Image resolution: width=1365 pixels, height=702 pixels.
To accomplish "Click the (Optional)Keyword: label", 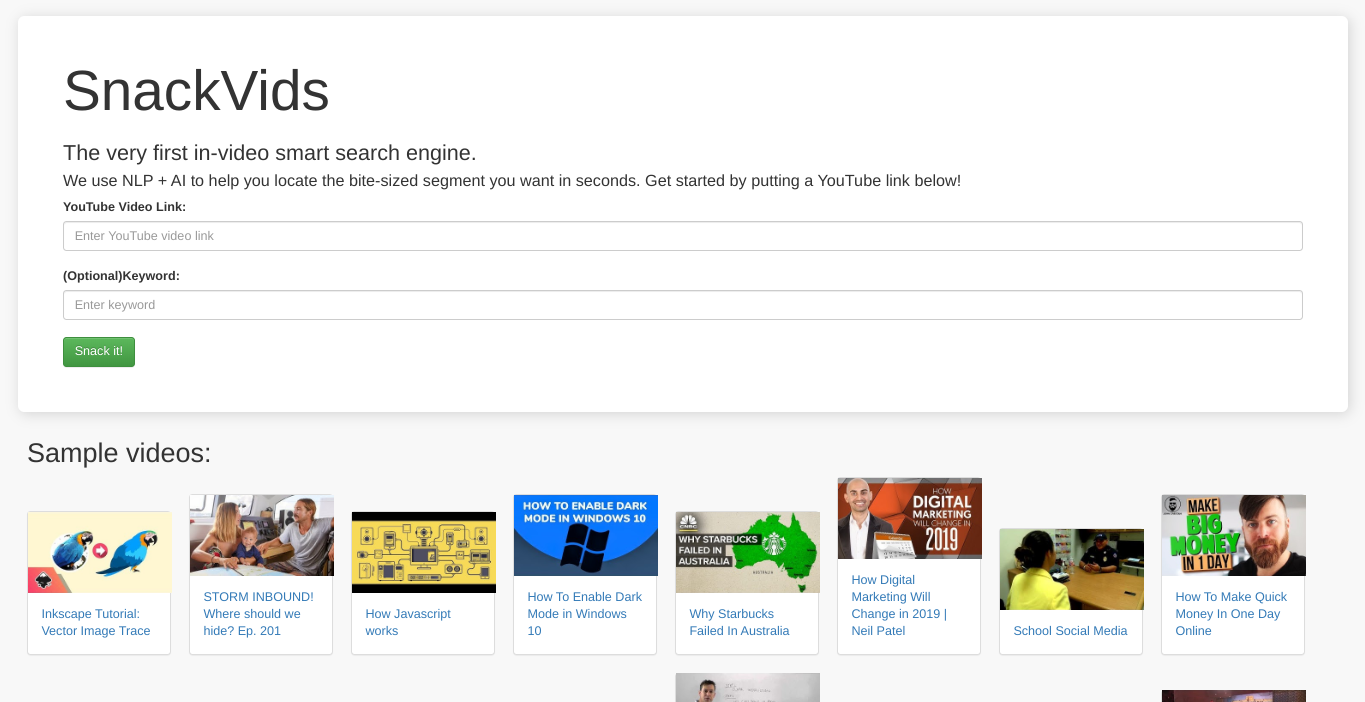I will tap(121, 276).
